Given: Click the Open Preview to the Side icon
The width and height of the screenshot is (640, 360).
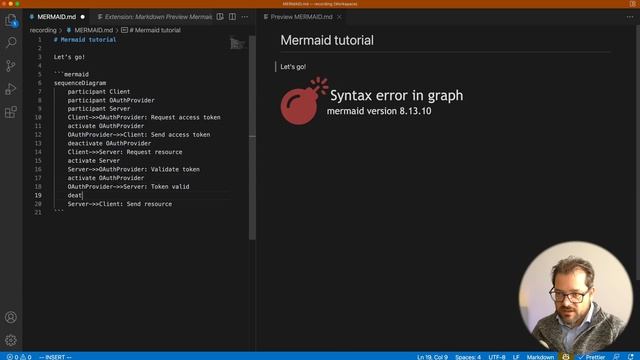Looking at the screenshot, I should [220, 17].
